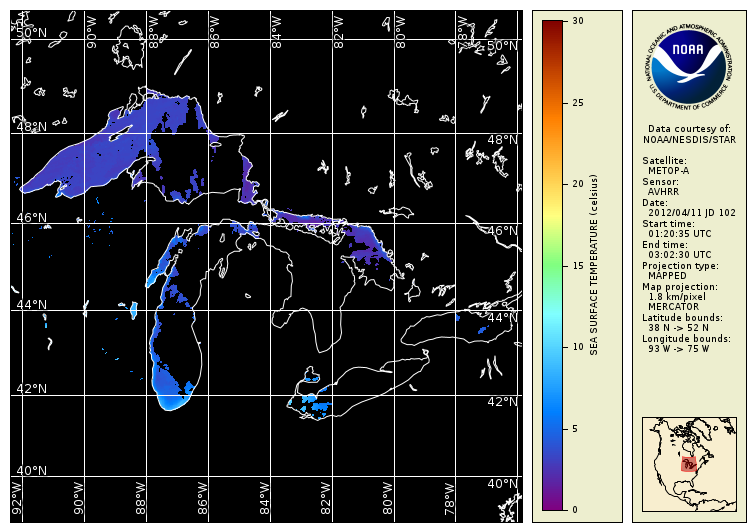Select the '38 N -> 52 N' latitude value

(x=678, y=328)
